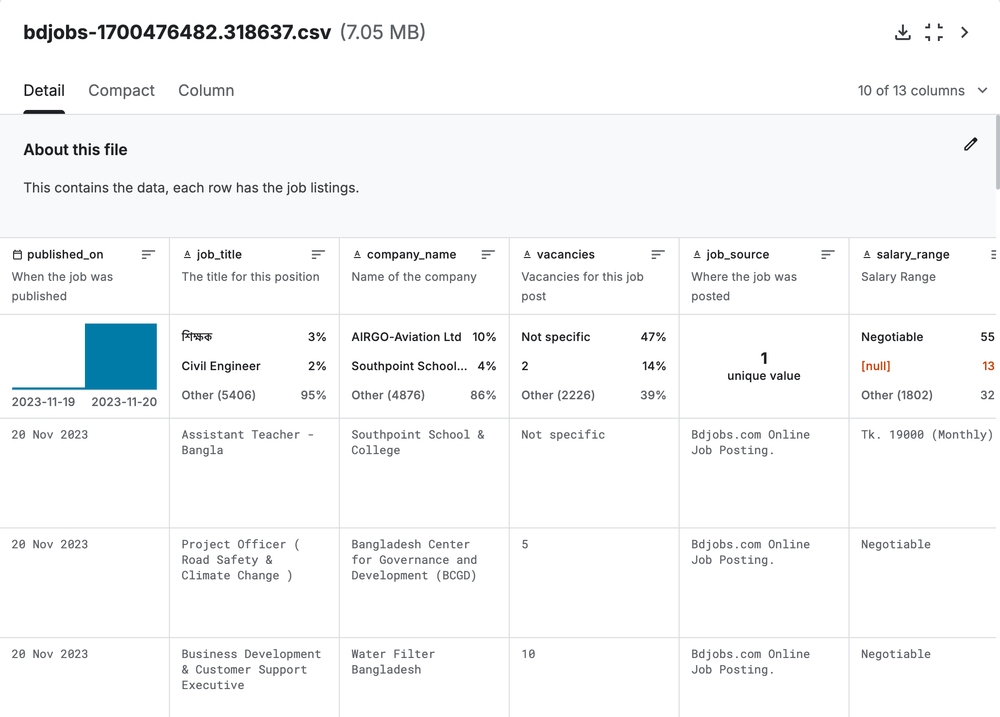This screenshot has height=717, width=1000.
Task: Click the next file chevron arrow
Action: click(964, 32)
